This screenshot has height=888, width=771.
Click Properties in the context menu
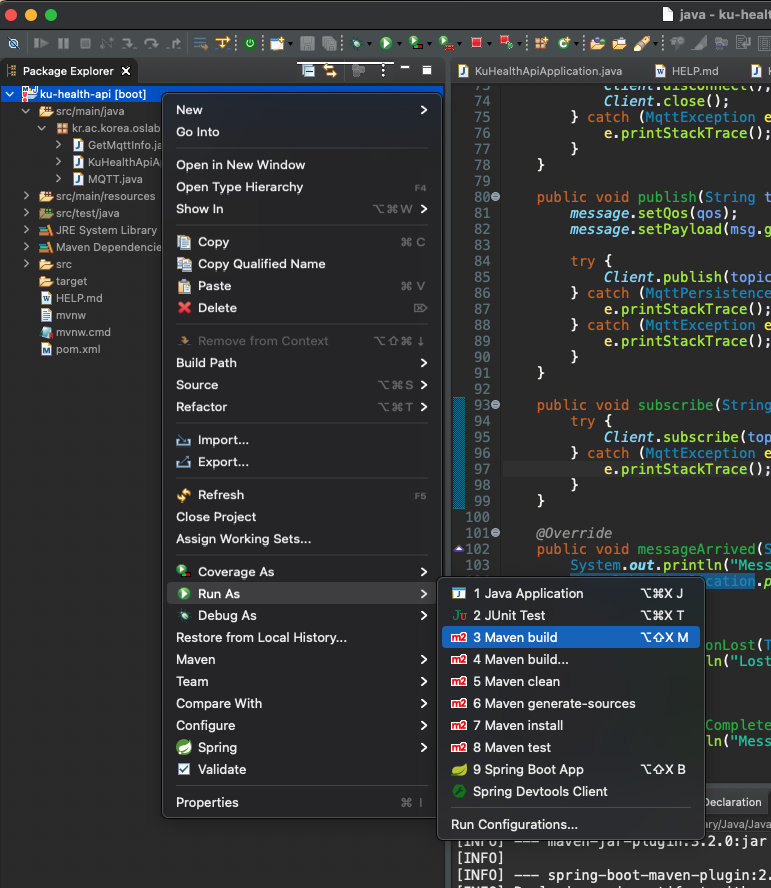(301, 802)
